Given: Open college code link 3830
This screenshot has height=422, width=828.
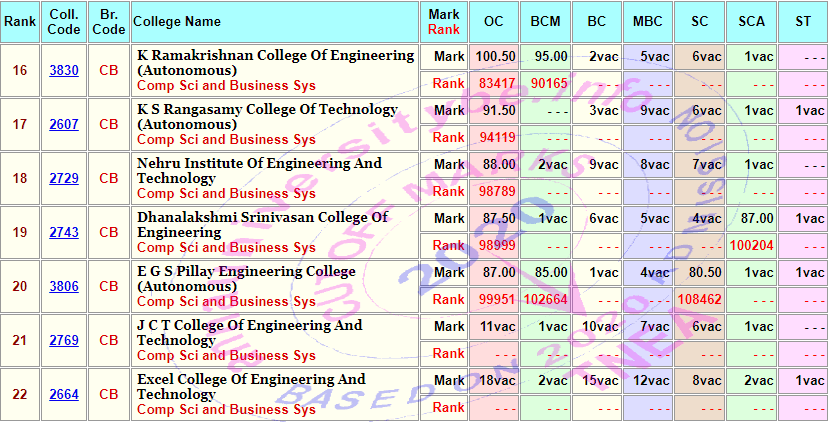Looking at the screenshot, I should point(64,70).
